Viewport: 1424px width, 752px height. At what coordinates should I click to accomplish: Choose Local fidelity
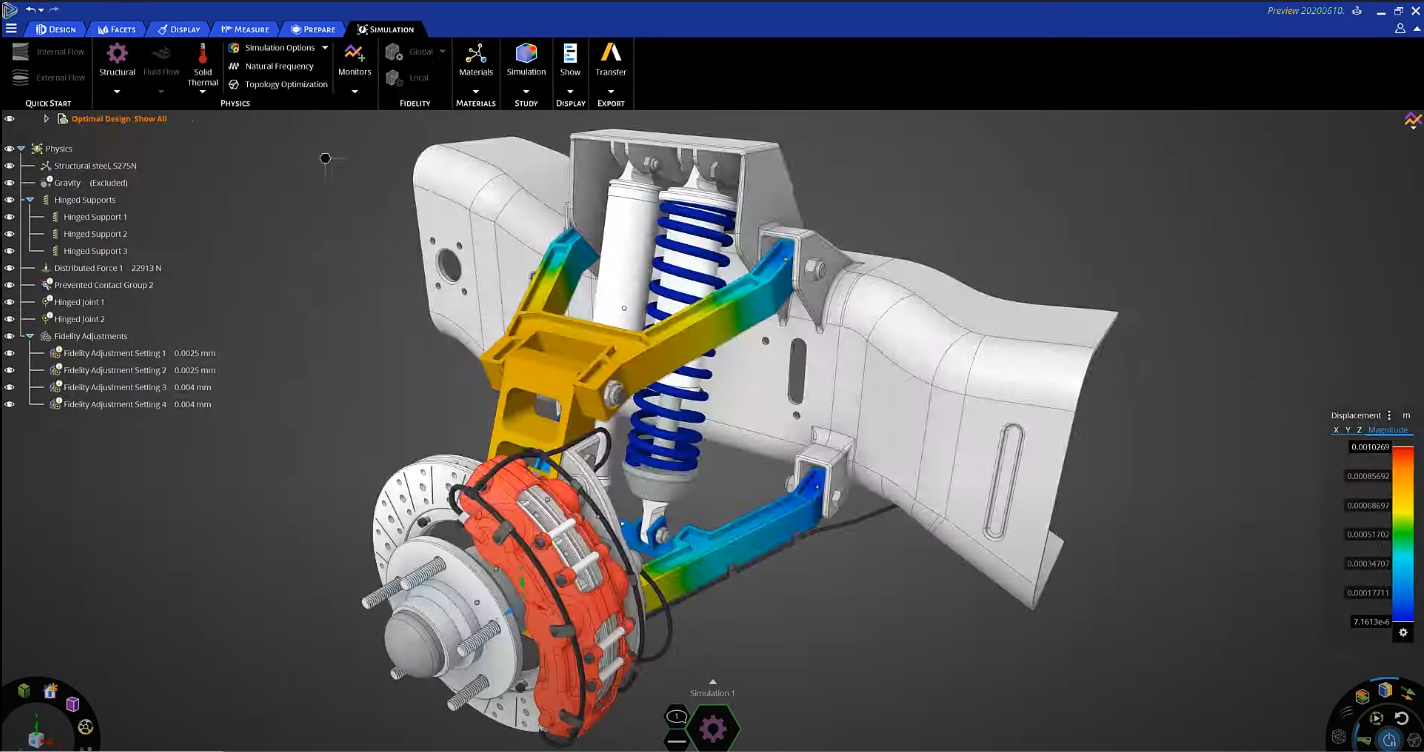click(408, 77)
